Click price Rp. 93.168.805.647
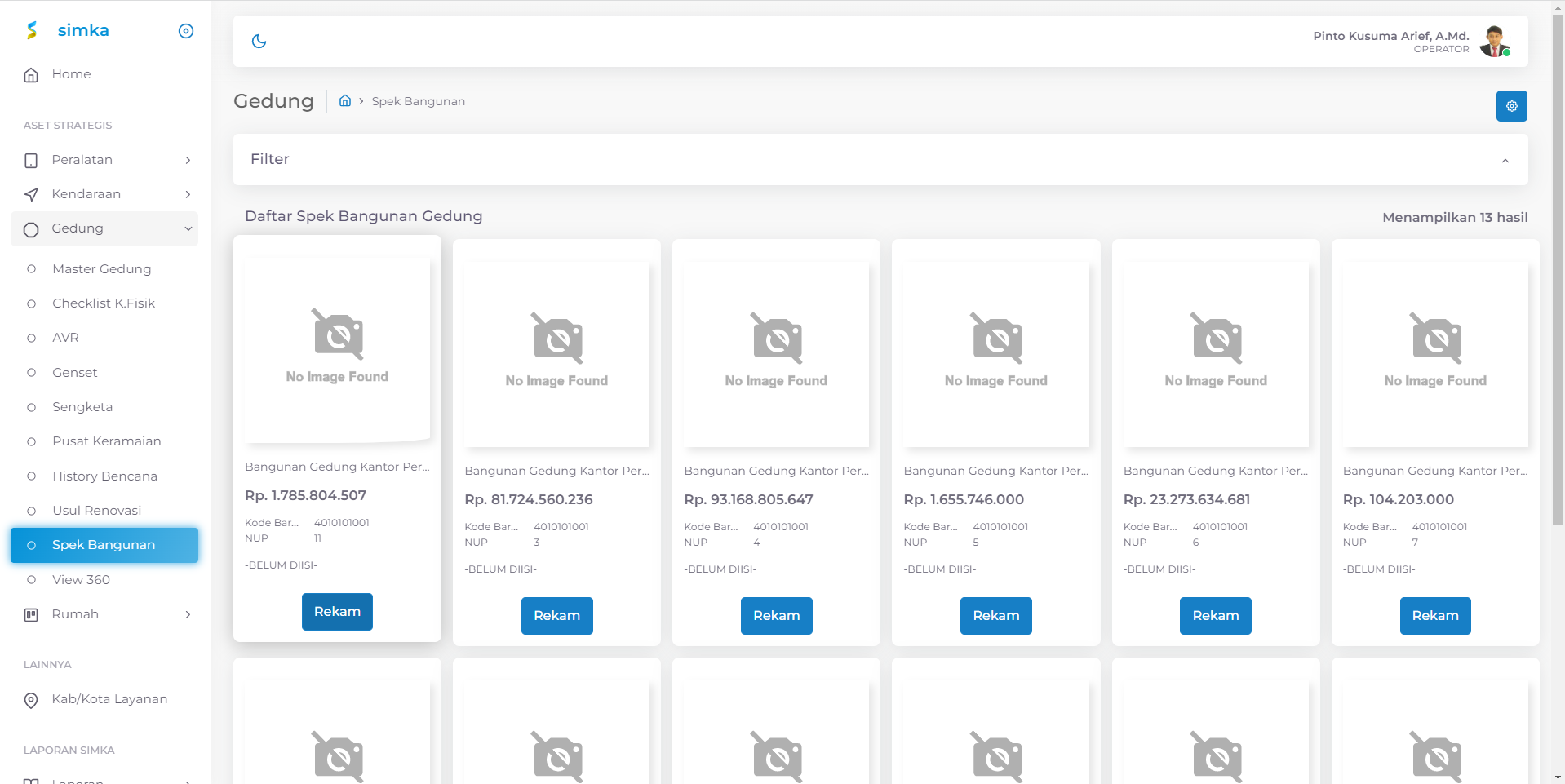This screenshot has width=1565, height=784. tap(748, 499)
